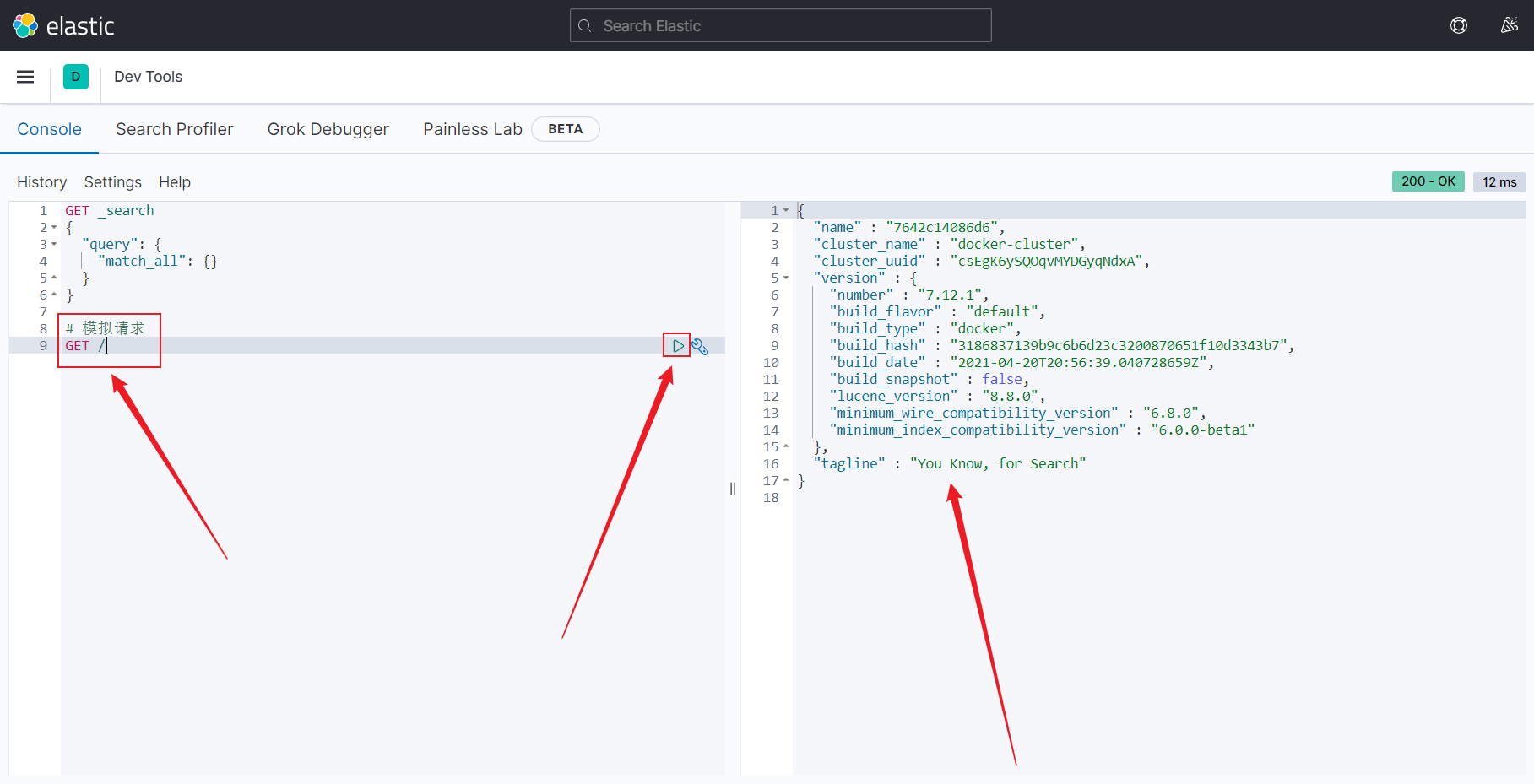The width and height of the screenshot is (1534, 784).
Task: Click minimum_wire_compatibility_version value 6.8.0
Action: [1172, 413]
